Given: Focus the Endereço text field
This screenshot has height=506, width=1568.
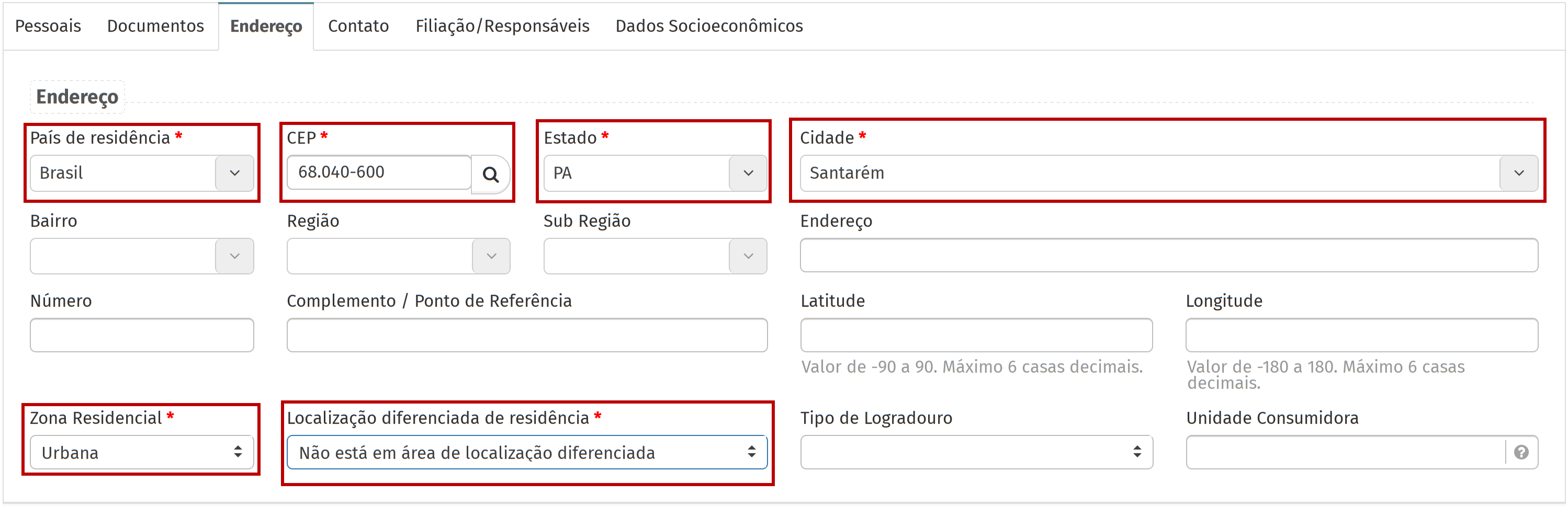Looking at the screenshot, I should 1169,256.
